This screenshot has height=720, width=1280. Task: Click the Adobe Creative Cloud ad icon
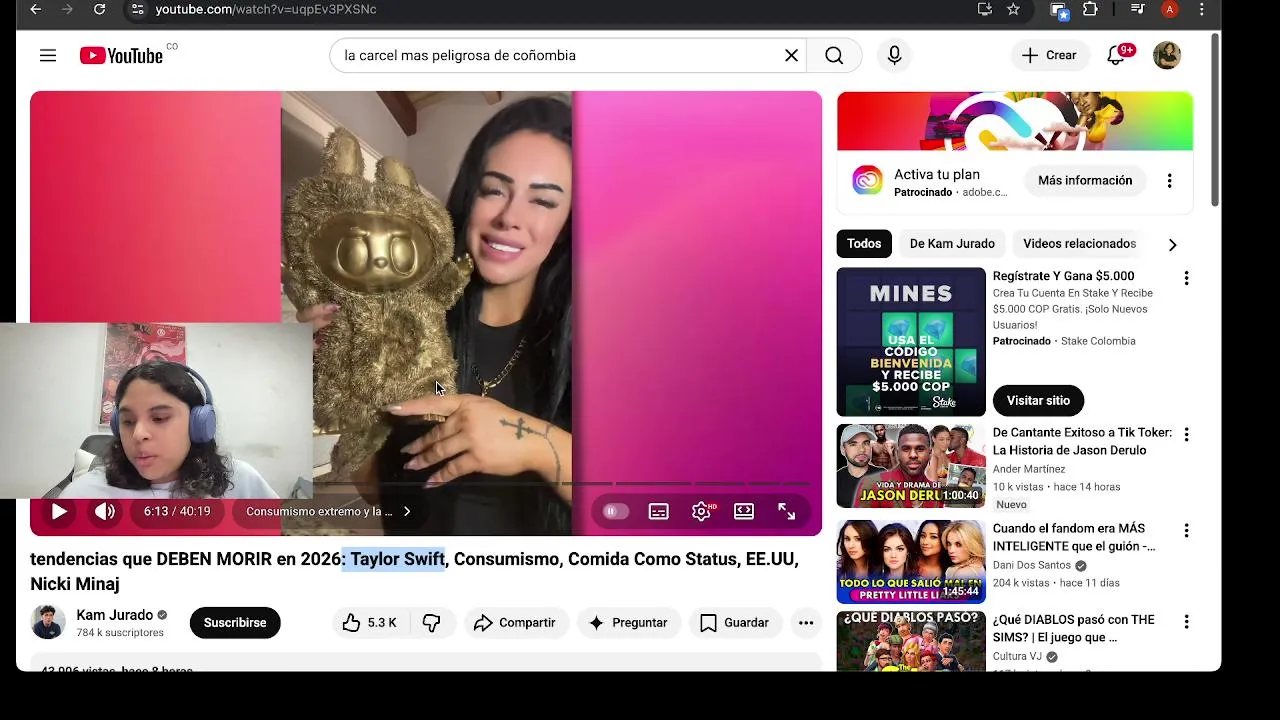(867, 181)
